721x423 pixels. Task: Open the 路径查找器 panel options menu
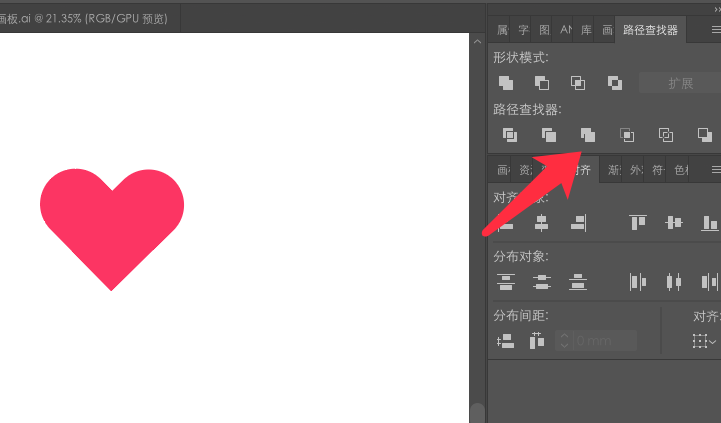coord(716,29)
